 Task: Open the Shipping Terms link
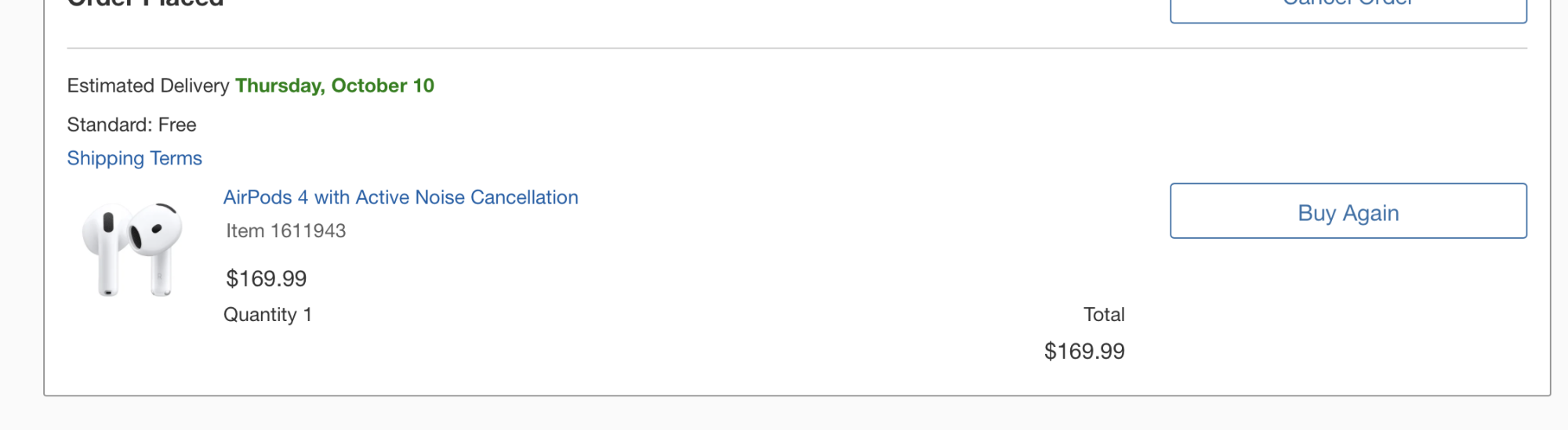pos(134,158)
